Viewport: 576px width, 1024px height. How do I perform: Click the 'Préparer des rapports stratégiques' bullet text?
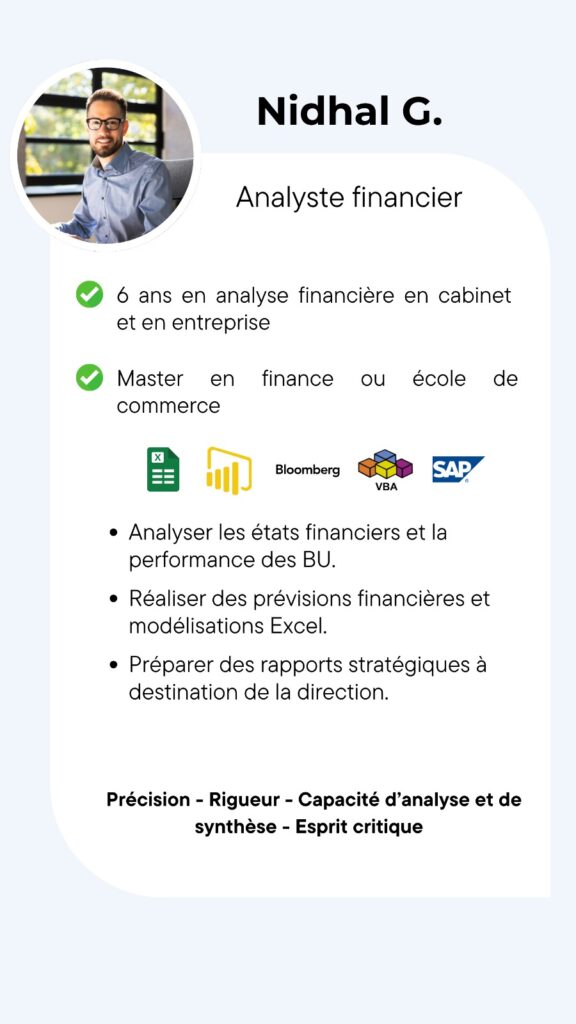coord(308,678)
